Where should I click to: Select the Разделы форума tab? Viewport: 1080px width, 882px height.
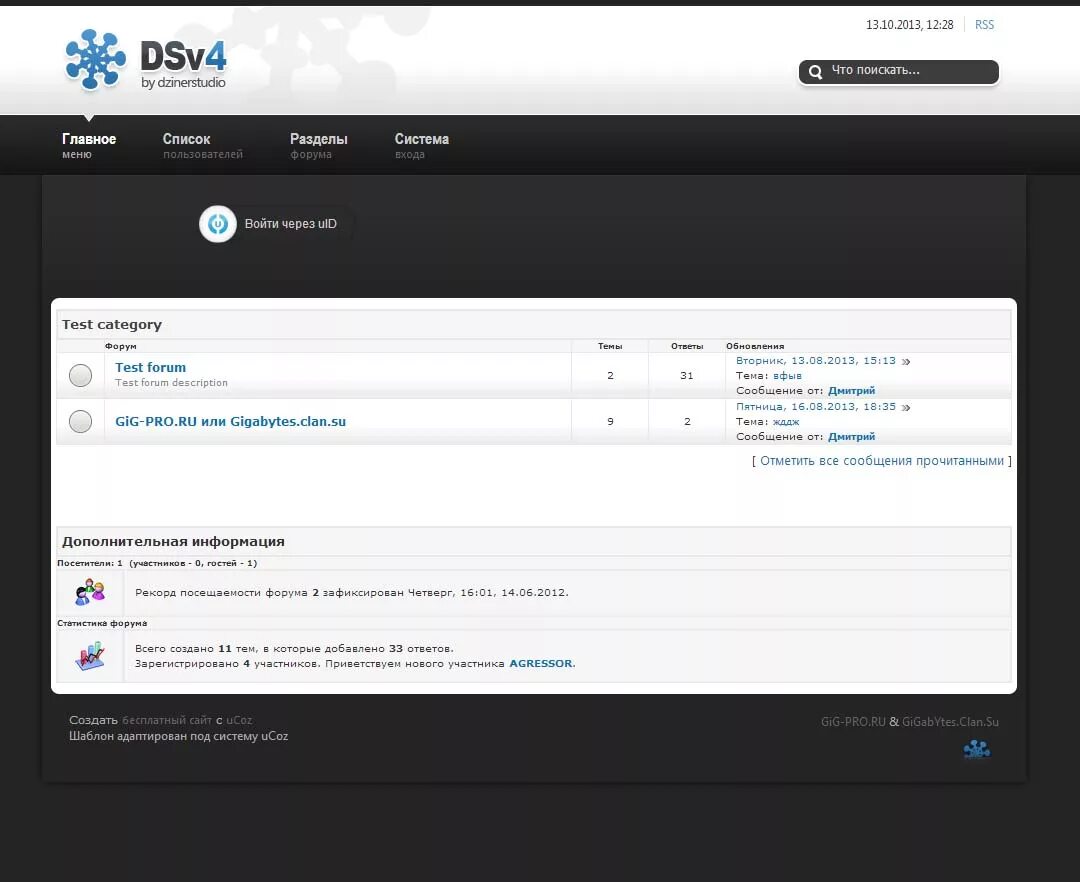[319, 144]
